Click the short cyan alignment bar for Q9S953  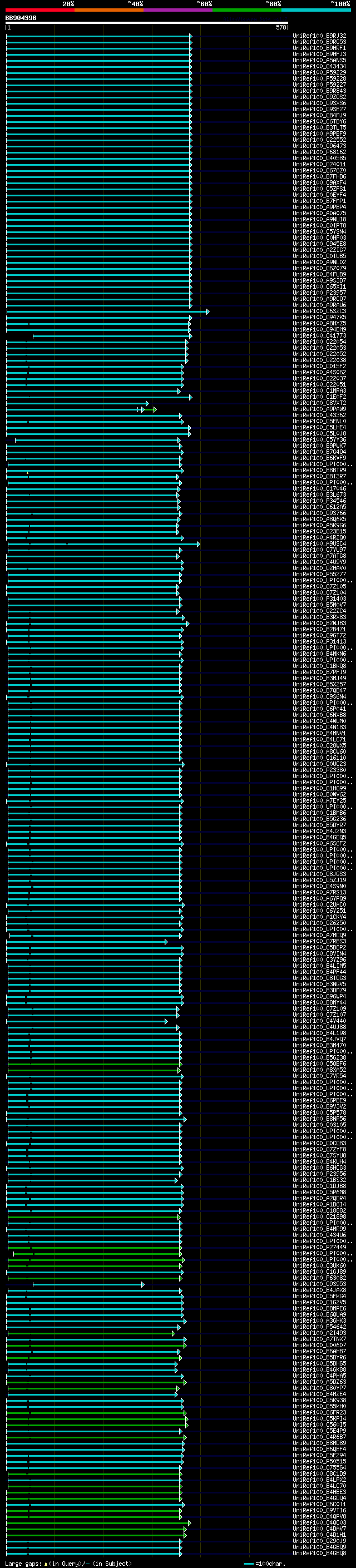[x=88, y=1284]
